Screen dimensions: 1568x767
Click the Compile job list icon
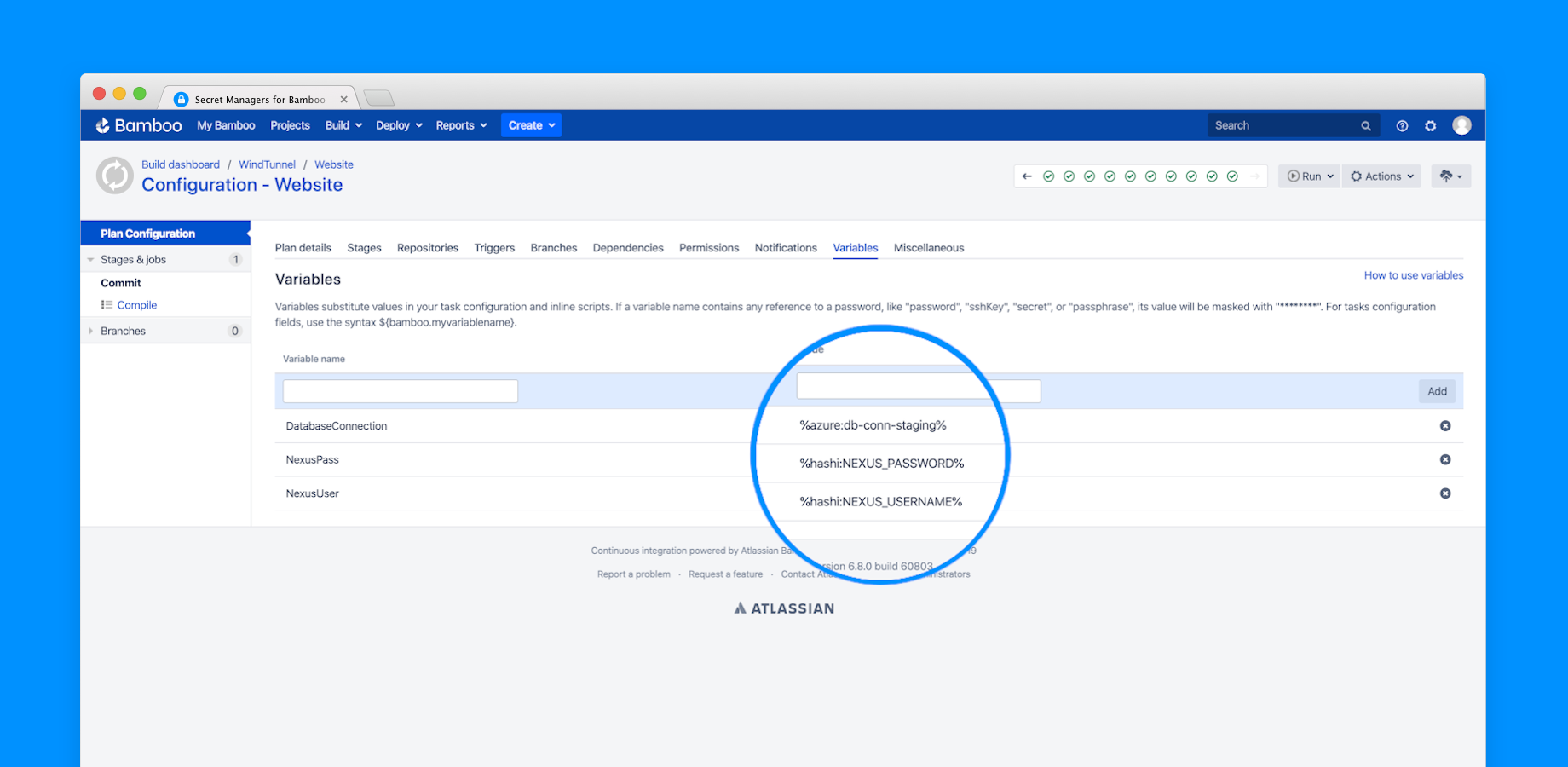tap(107, 305)
